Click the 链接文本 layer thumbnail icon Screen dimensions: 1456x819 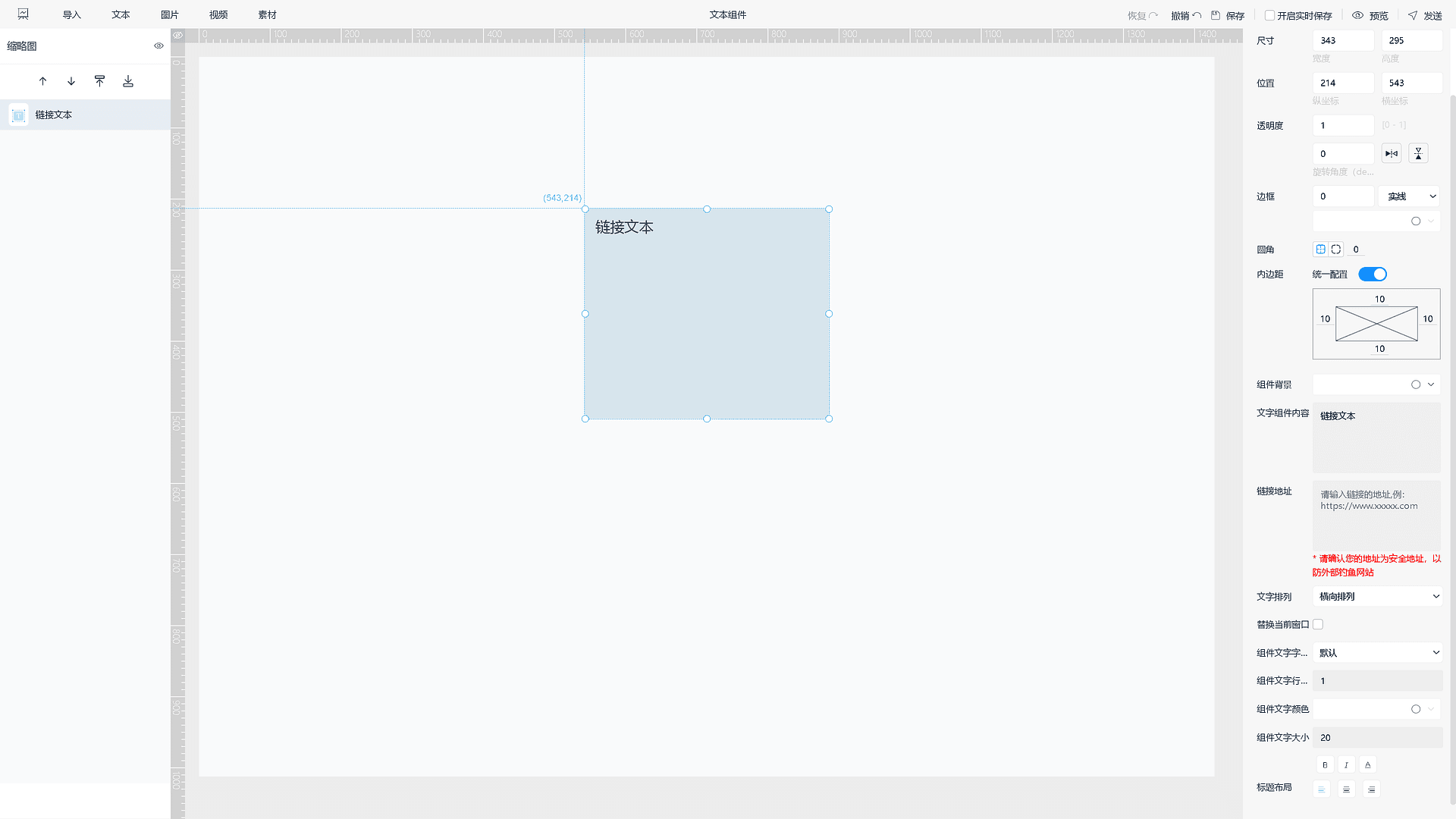(19, 115)
